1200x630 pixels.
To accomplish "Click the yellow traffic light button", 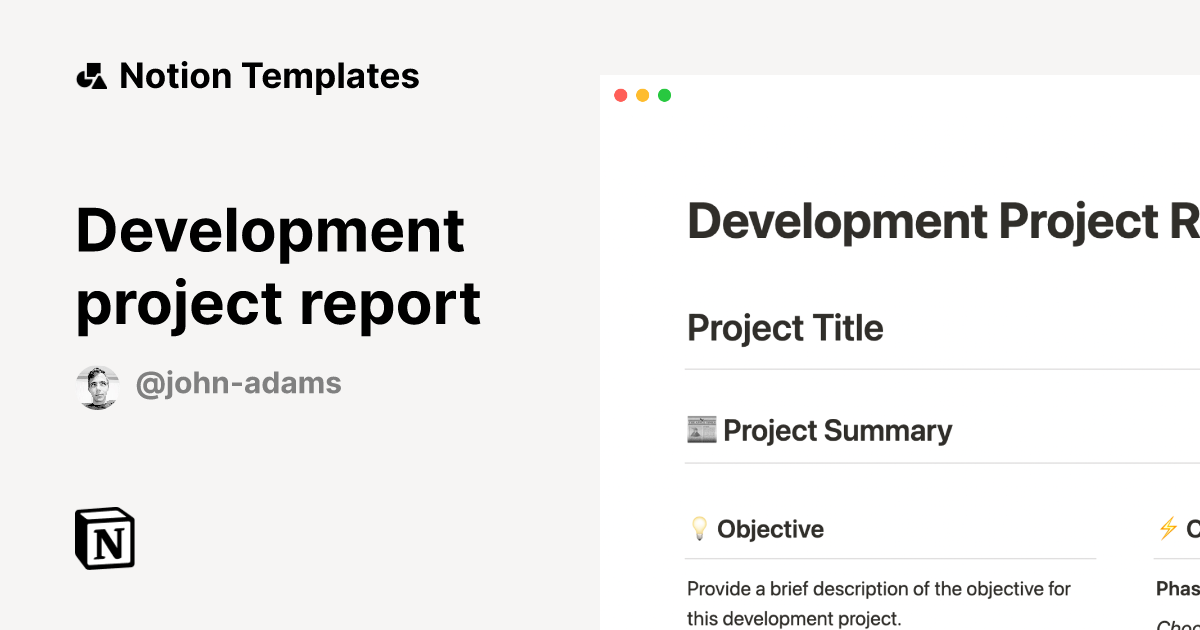I will (642, 95).
